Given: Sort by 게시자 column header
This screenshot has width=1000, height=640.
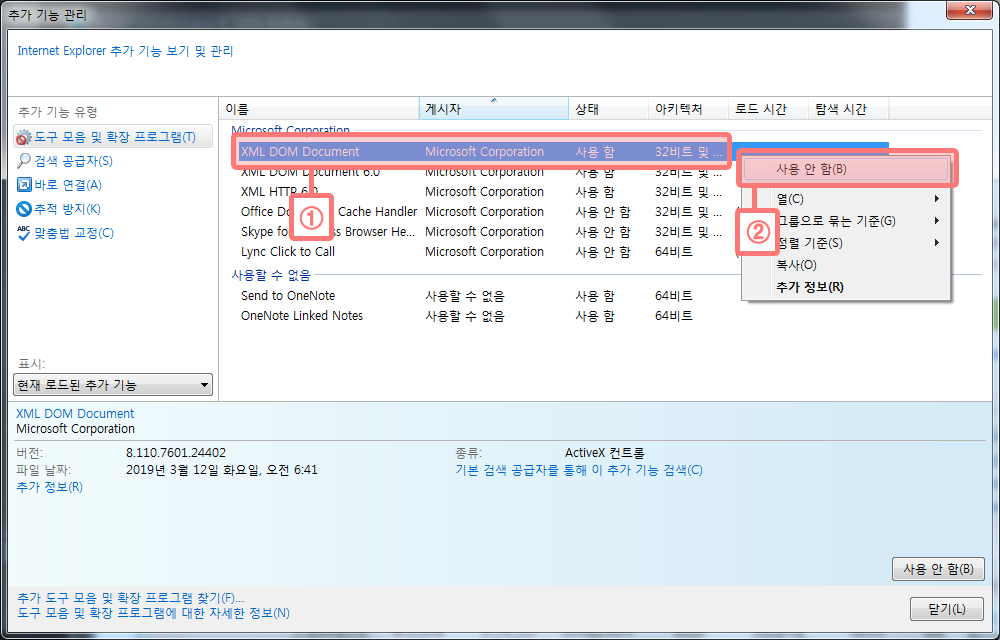Looking at the screenshot, I should [494, 109].
